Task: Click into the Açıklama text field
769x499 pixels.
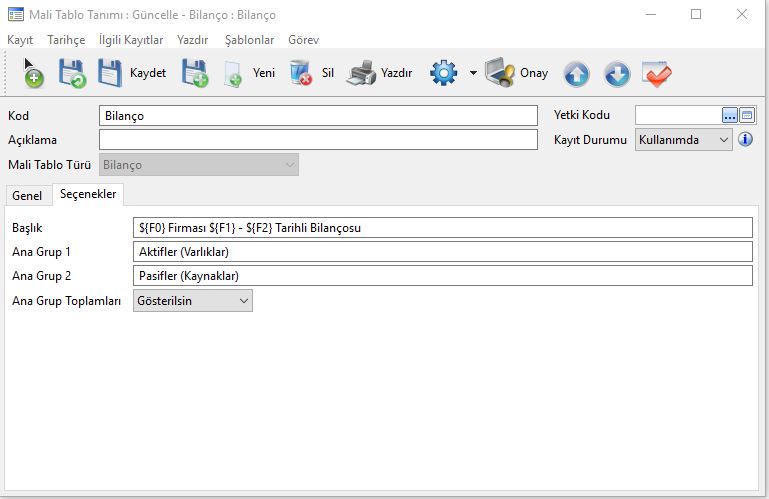Action: click(318, 140)
